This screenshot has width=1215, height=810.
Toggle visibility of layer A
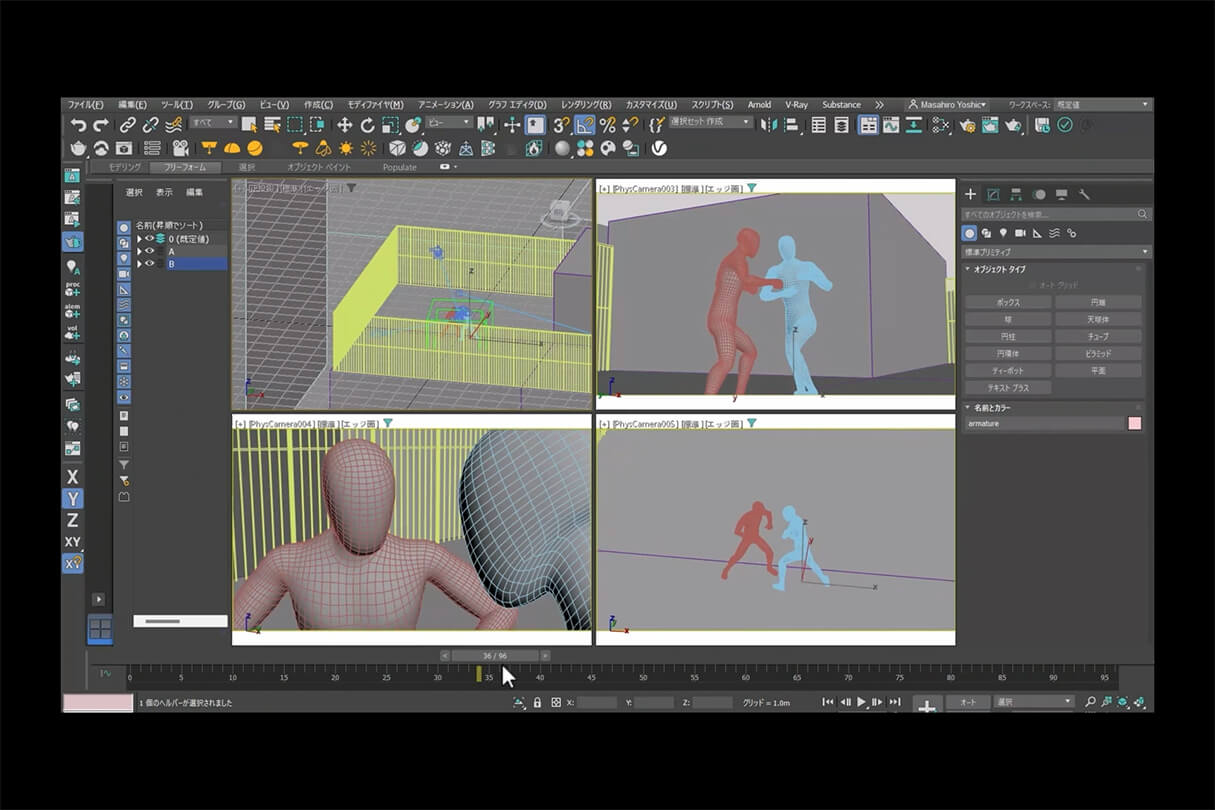pyautogui.click(x=148, y=251)
